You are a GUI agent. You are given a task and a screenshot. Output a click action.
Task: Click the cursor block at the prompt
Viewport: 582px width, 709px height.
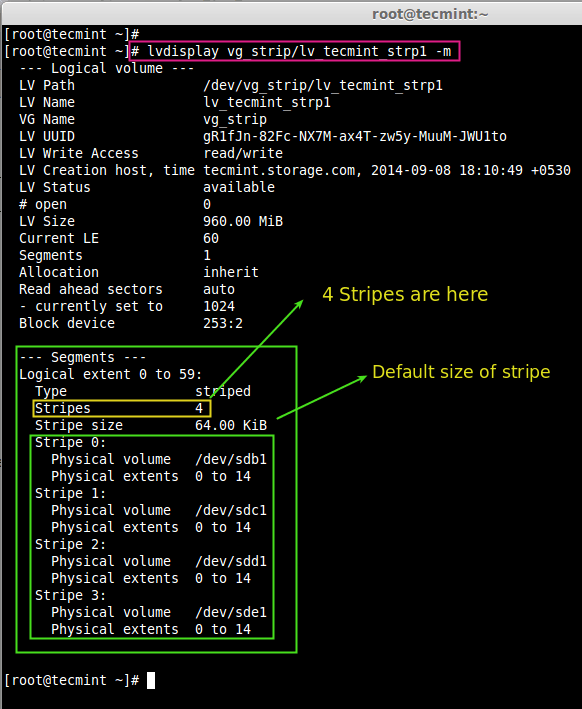(151, 680)
